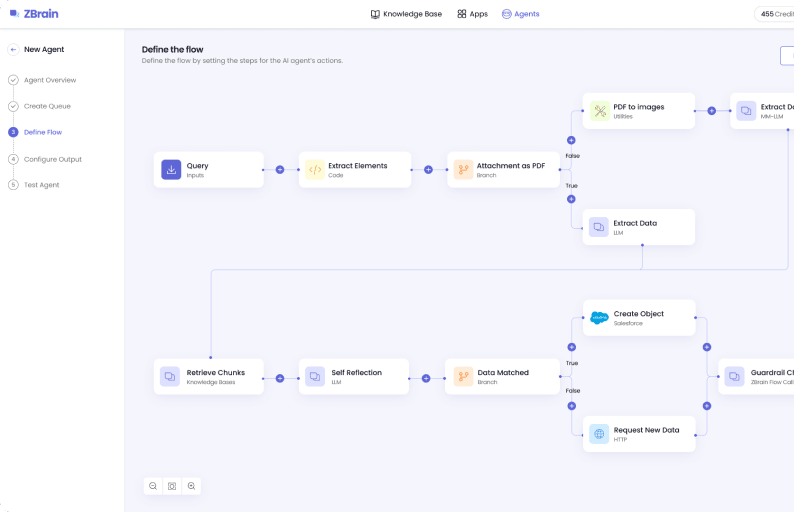Add step after Self Reflection node
This screenshot has width=794, height=512.
point(426,378)
